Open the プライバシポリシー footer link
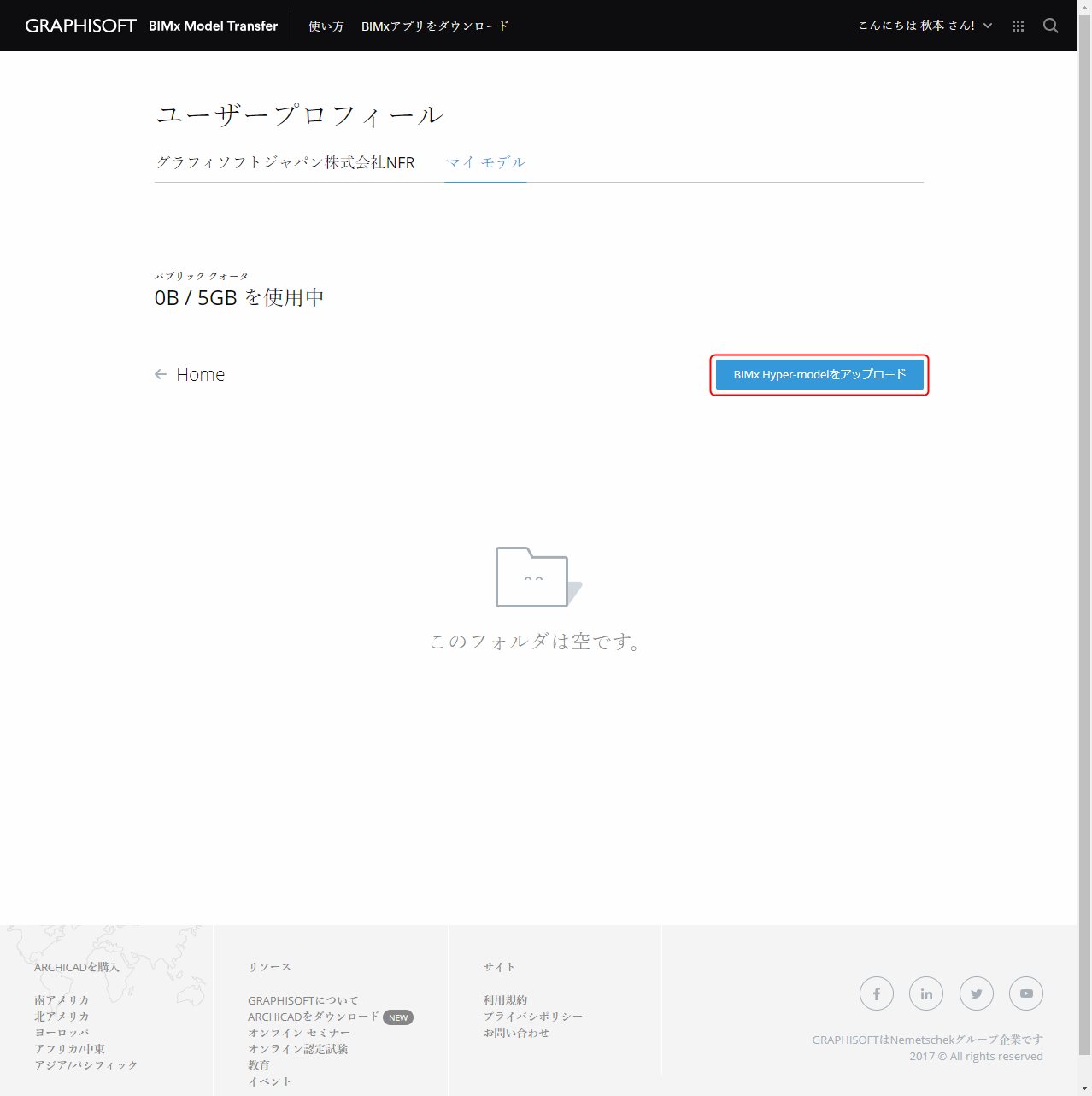The width and height of the screenshot is (1092, 1096). [x=533, y=1017]
